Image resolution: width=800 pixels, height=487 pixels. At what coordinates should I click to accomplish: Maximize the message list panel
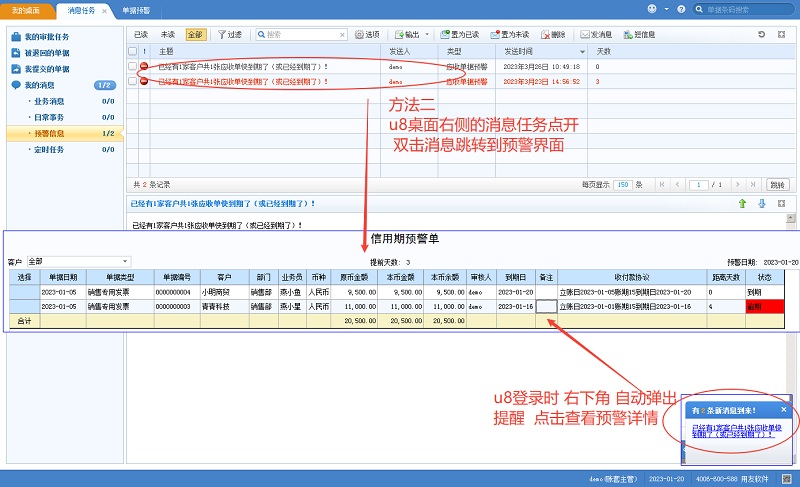(781, 34)
